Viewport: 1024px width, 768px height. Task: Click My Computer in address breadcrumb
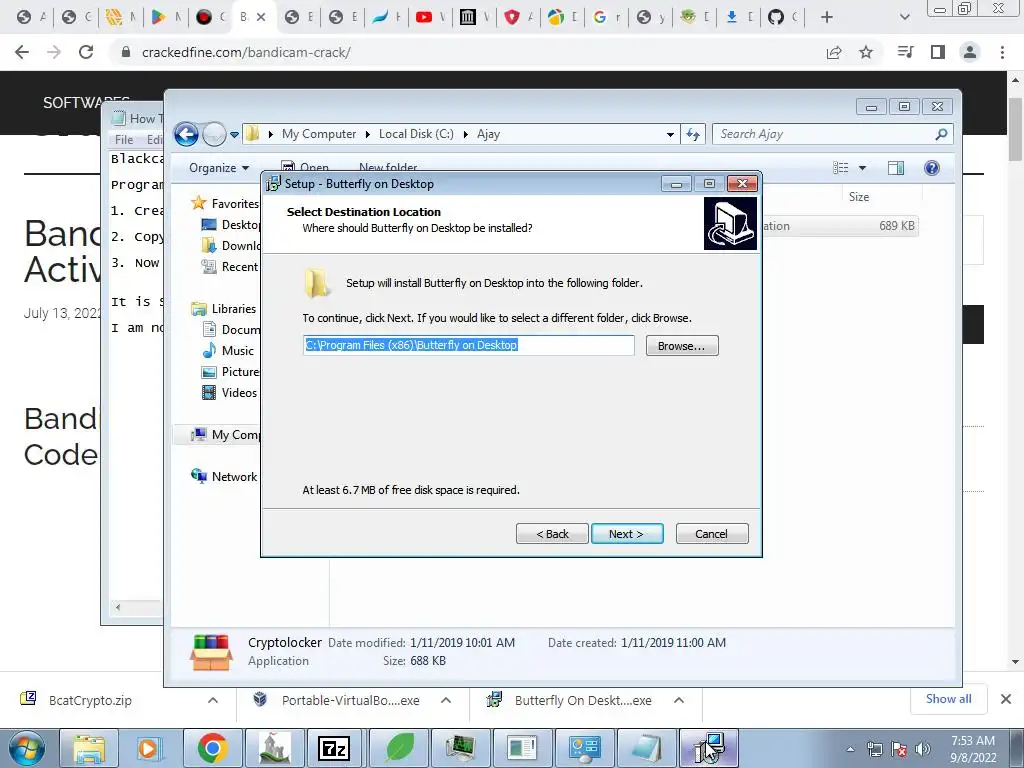pyautogui.click(x=319, y=134)
